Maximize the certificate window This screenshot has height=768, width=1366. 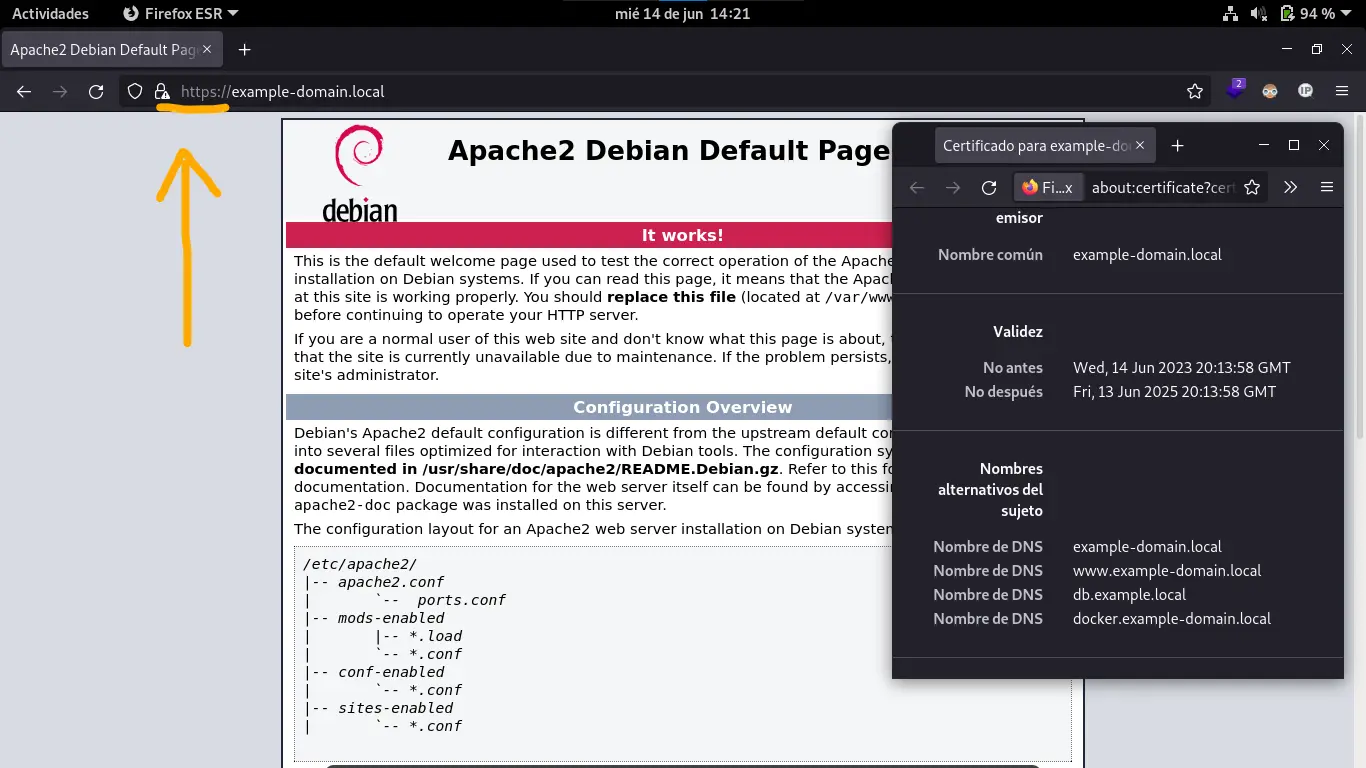coord(1294,145)
